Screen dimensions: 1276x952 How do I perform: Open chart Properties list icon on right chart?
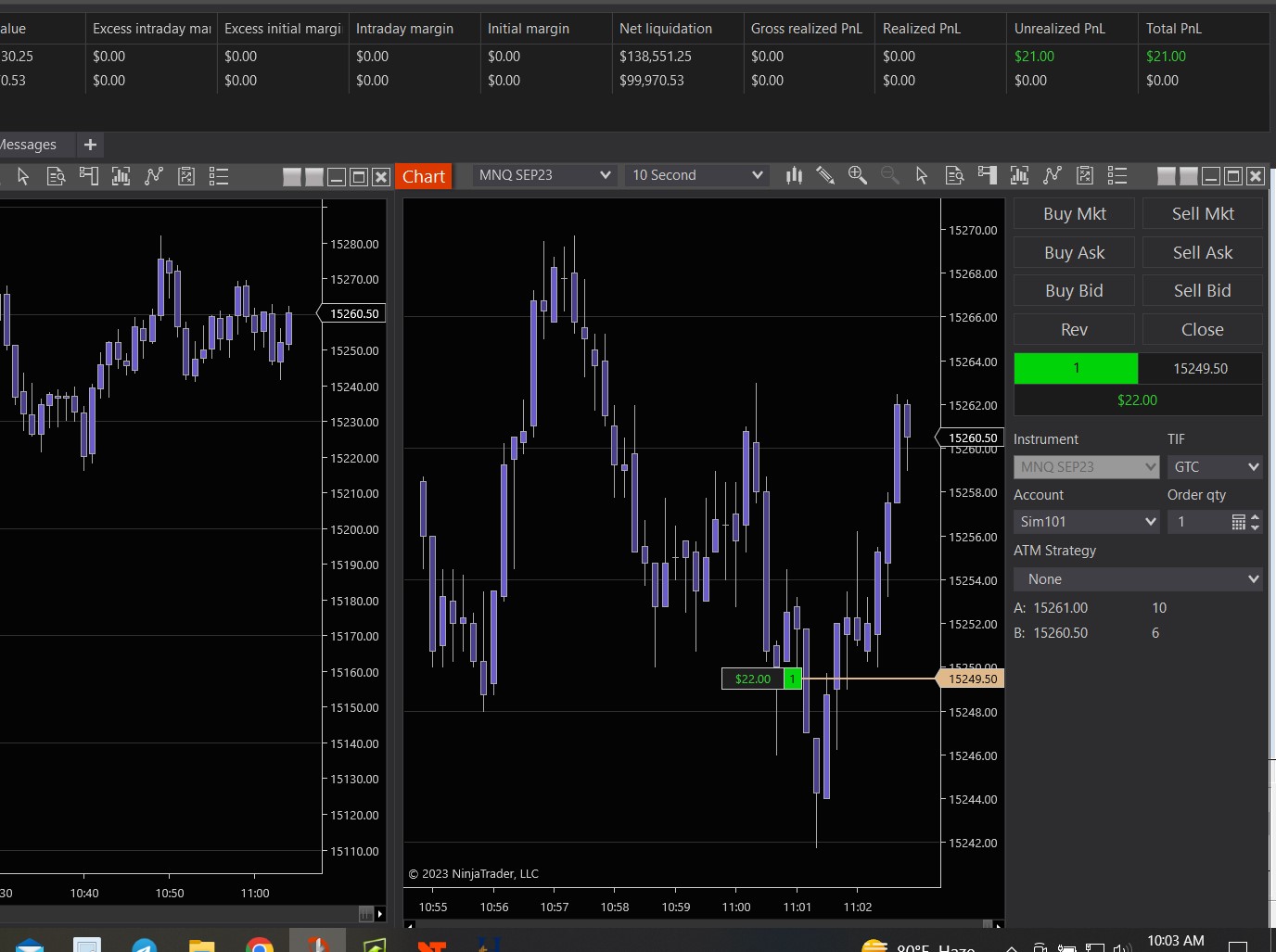[x=1117, y=175]
